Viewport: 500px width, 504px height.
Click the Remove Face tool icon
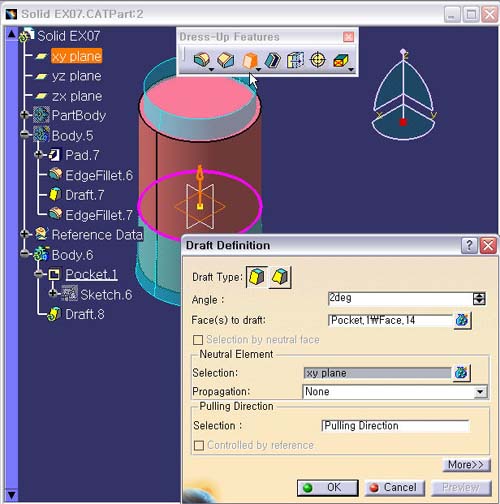[341, 61]
